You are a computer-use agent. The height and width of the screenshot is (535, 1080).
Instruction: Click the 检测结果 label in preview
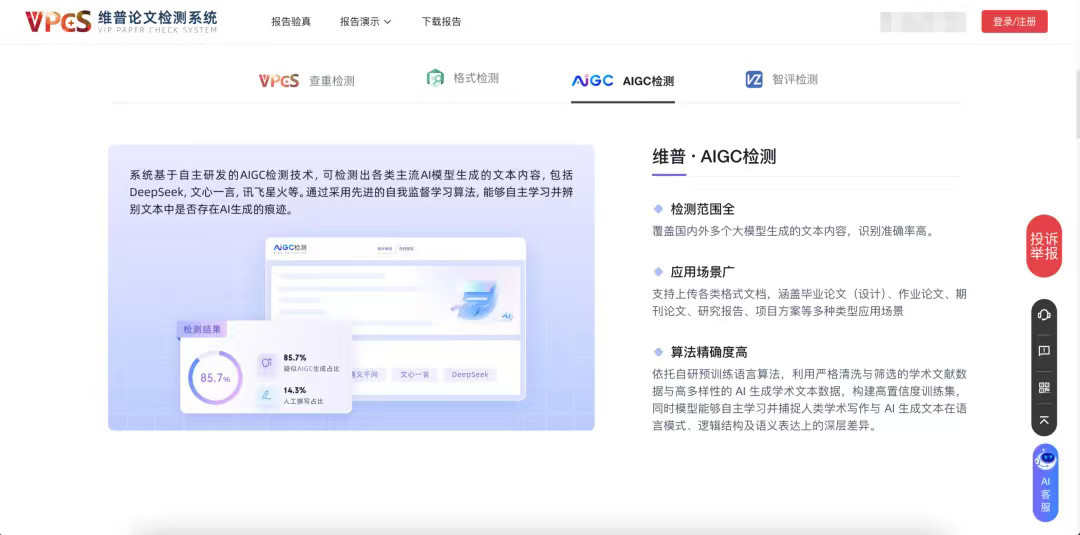coord(202,330)
